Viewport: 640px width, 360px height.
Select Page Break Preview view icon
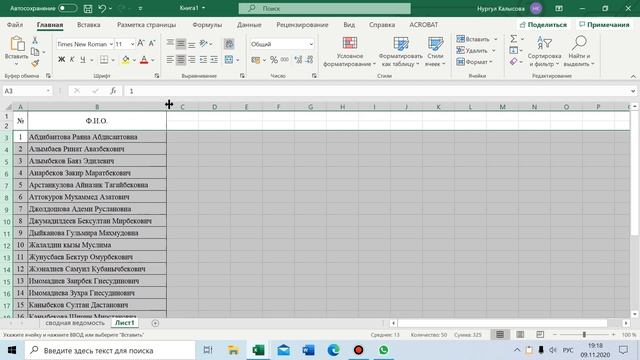540,335
